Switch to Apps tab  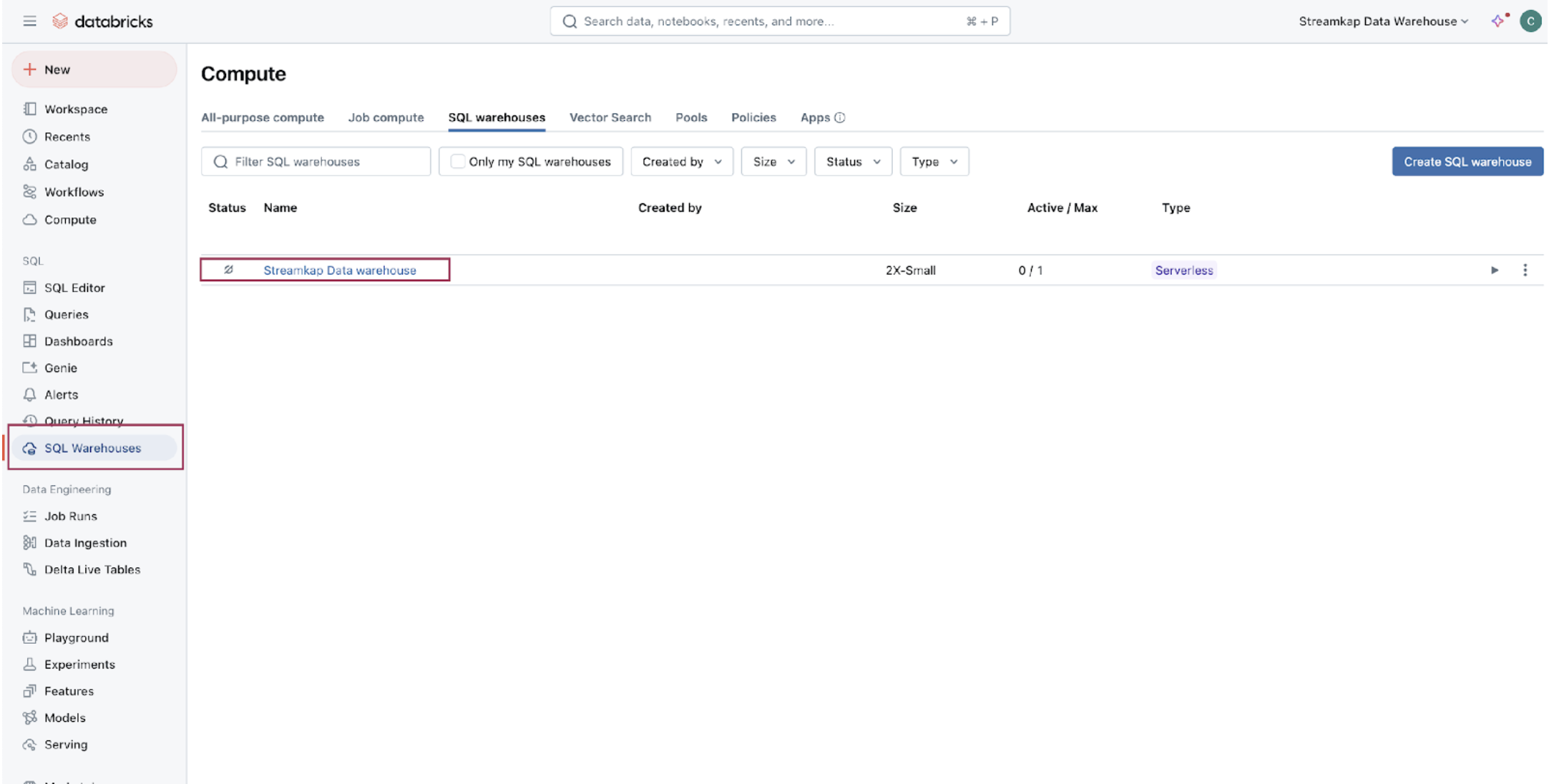(x=815, y=117)
